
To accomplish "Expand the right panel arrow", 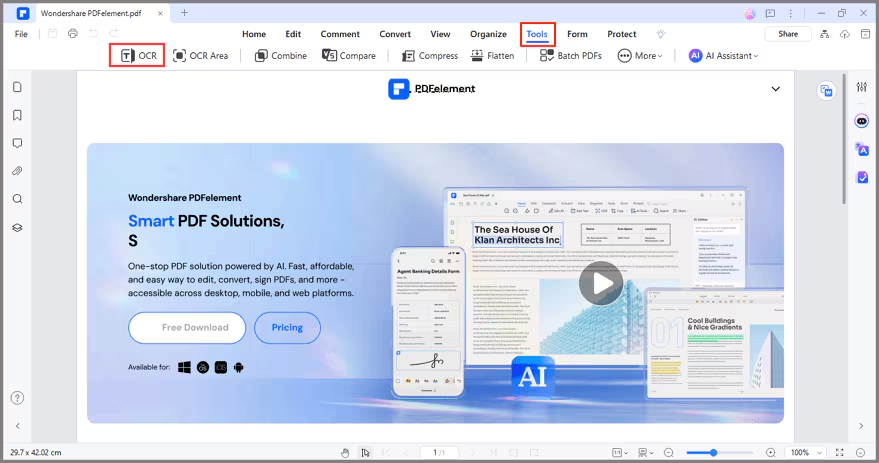I will [x=861, y=426].
